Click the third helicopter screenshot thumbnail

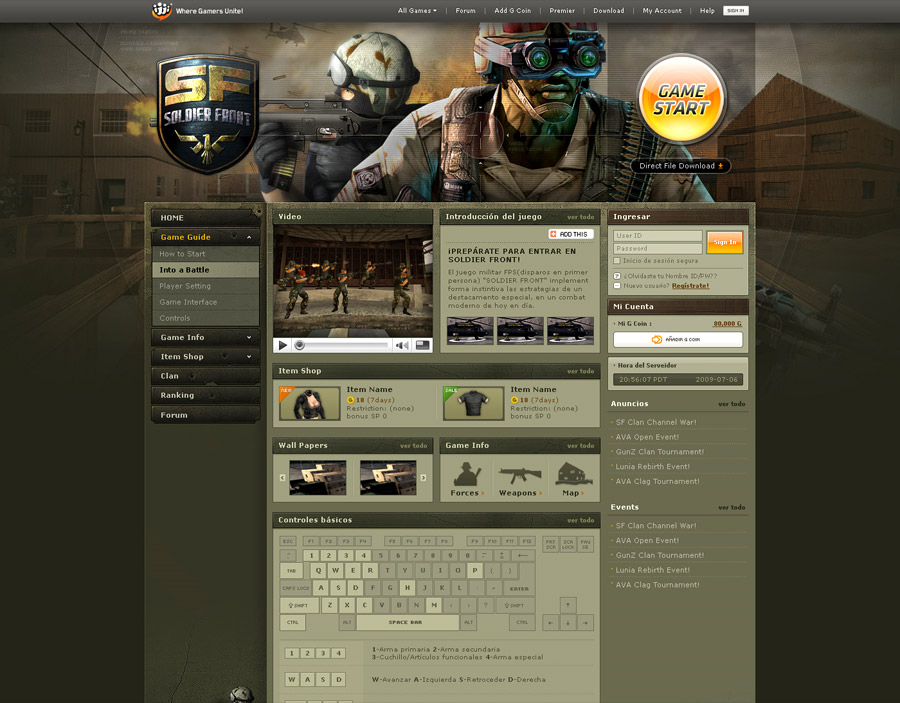pyautogui.click(x=570, y=330)
